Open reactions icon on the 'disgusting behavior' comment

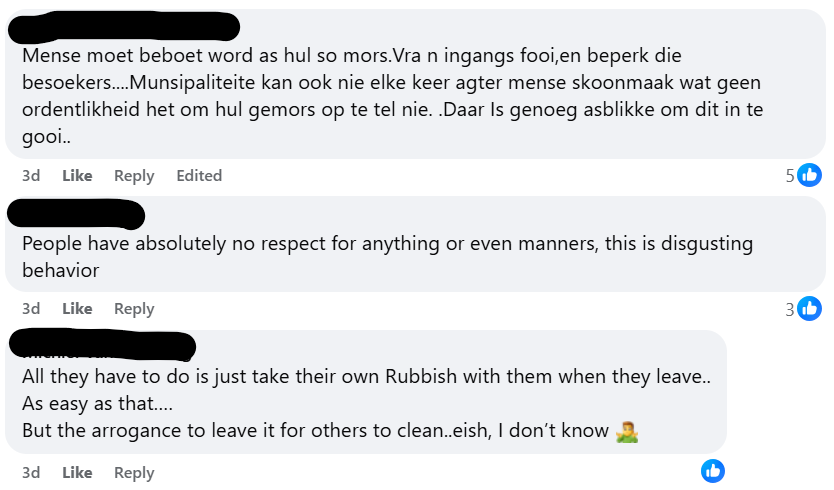(x=810, y=309)
